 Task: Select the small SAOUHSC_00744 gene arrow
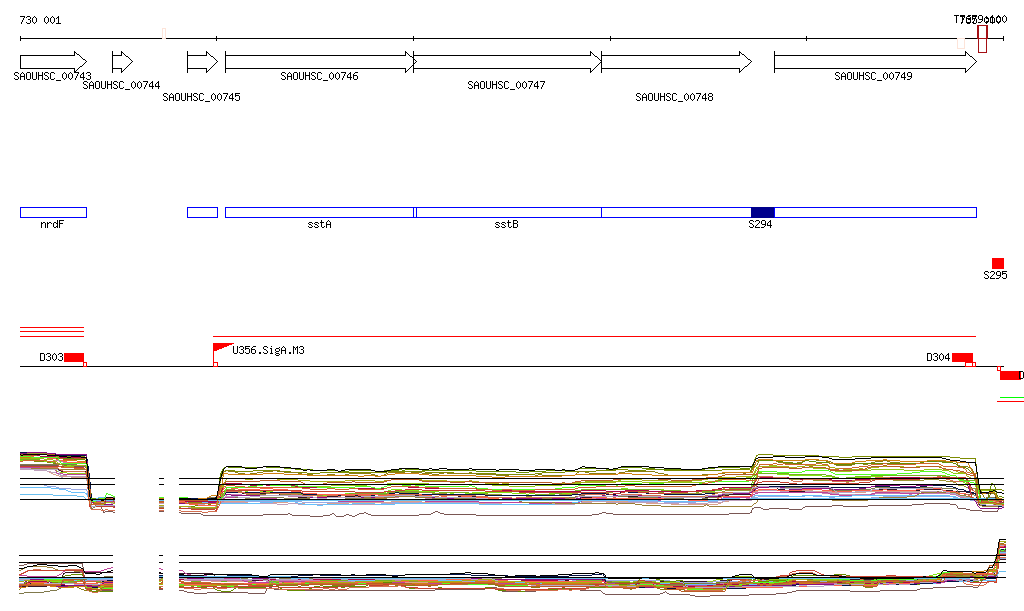122,62
